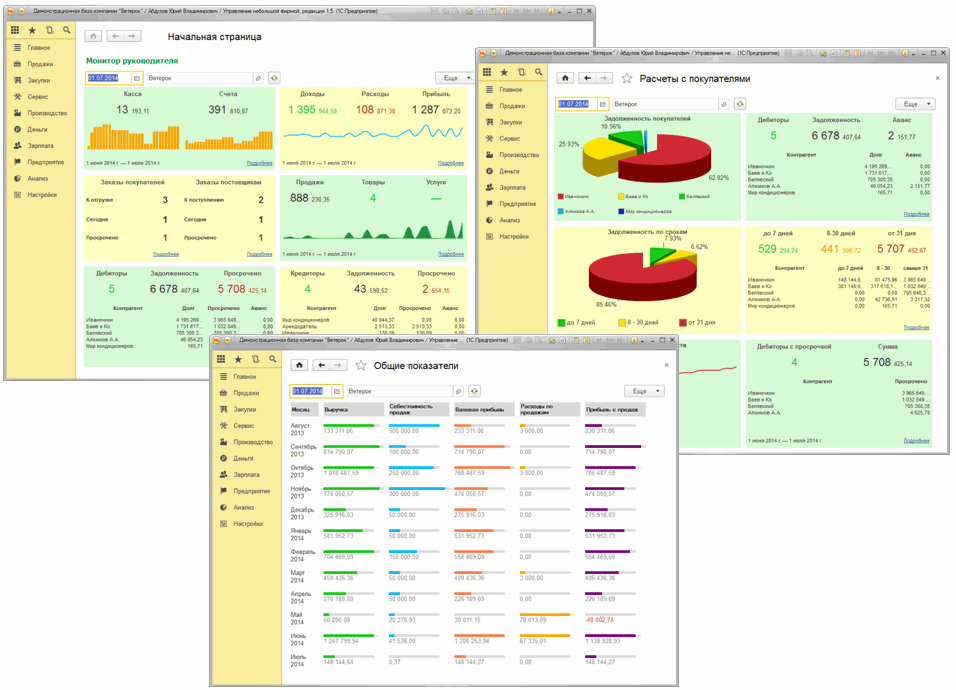The width and height of the screenshot is (956, 690).
Task: Open Подробнее link under Доходы Расходы Прибыль chart
Action: 451,163
